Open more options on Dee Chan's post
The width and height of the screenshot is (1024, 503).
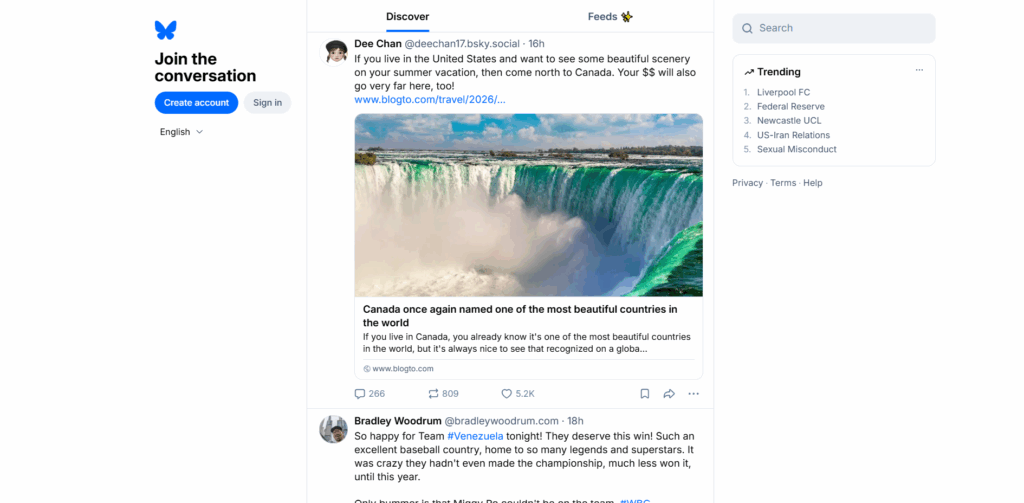pyautogui.click(x=693, y=394)
